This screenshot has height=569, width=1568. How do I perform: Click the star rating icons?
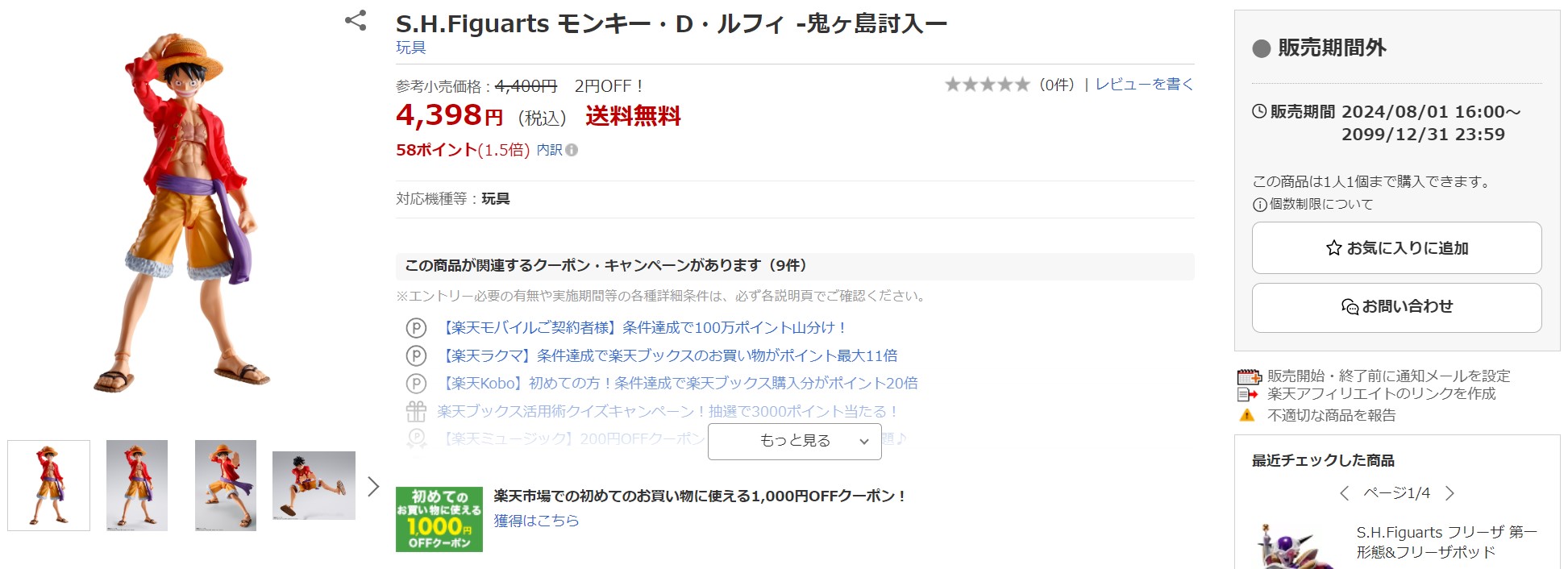(x=988, y=85)
